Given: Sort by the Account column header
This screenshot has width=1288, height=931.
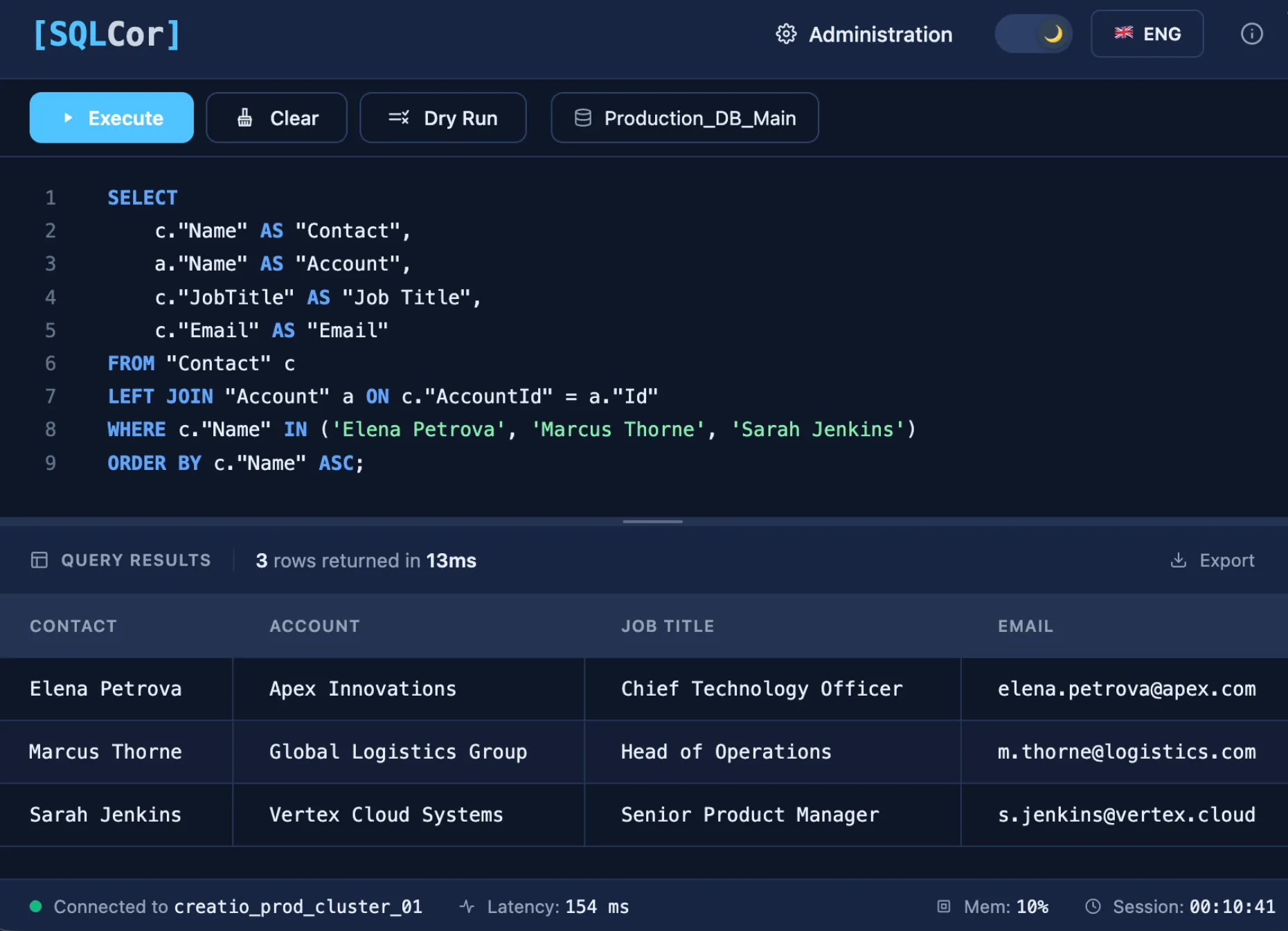Looking at the screenshot, I should [315, 626].
